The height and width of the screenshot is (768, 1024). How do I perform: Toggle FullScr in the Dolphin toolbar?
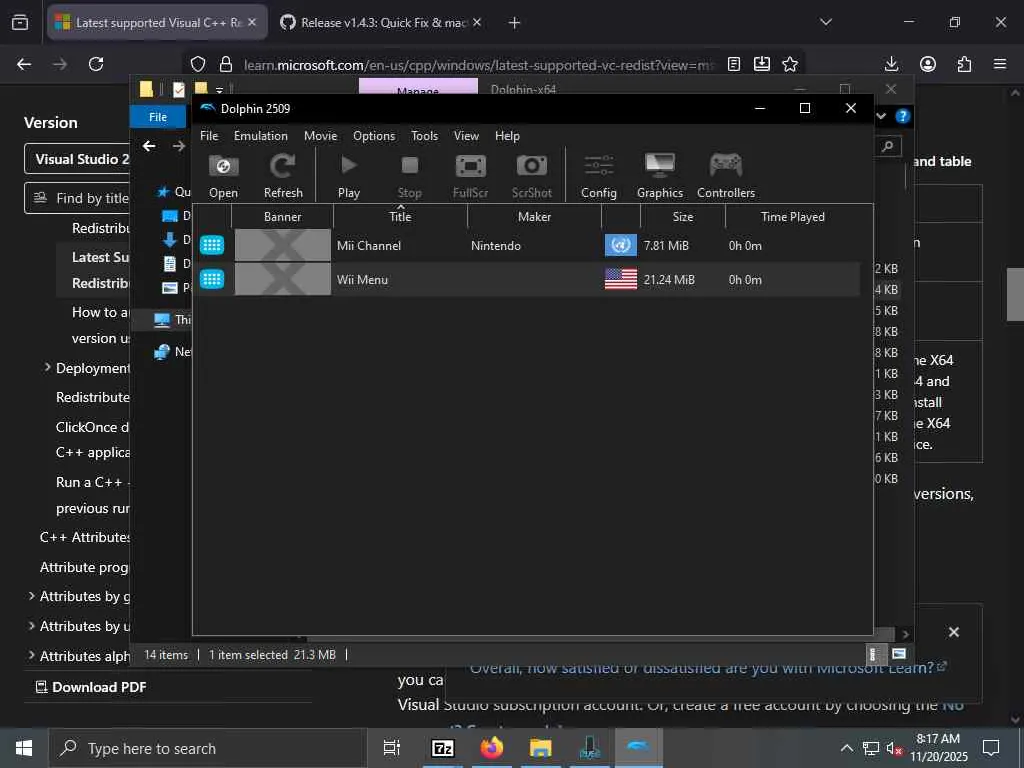coord(470,174)
